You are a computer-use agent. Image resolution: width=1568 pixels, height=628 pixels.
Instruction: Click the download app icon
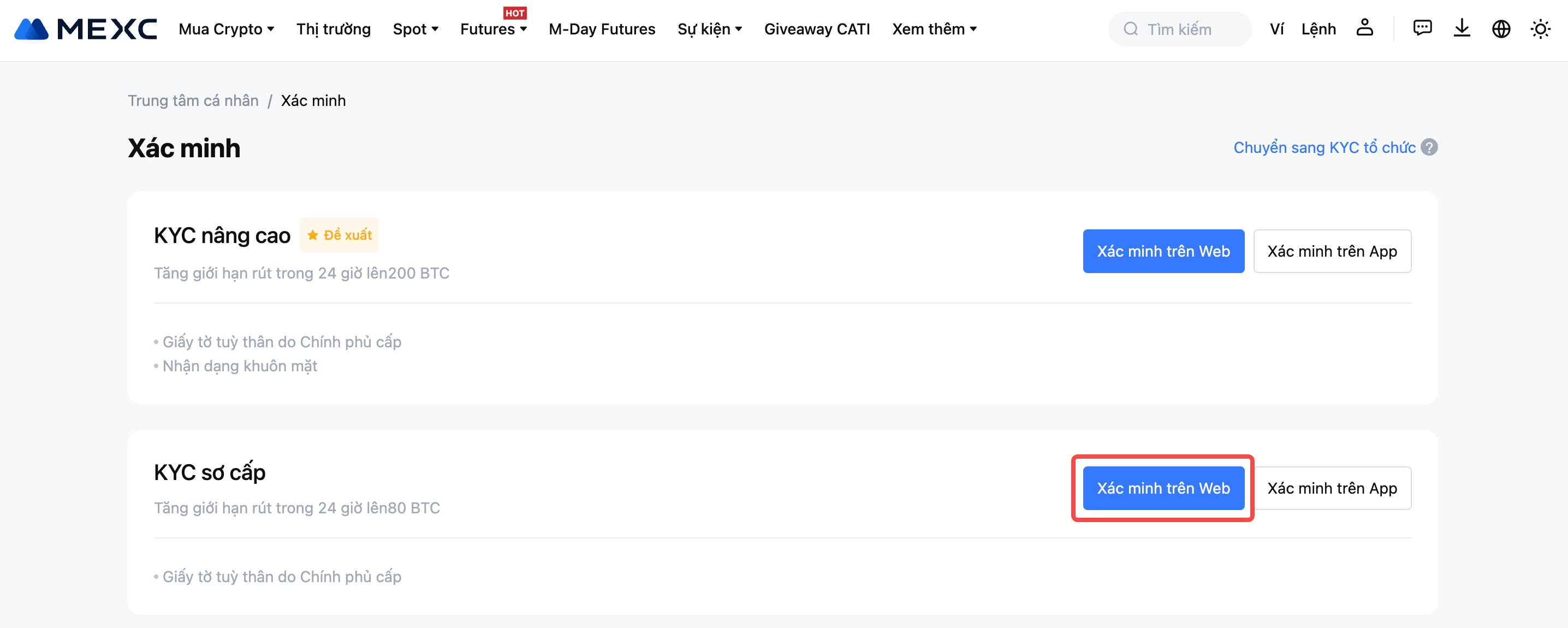point(1462,28)
